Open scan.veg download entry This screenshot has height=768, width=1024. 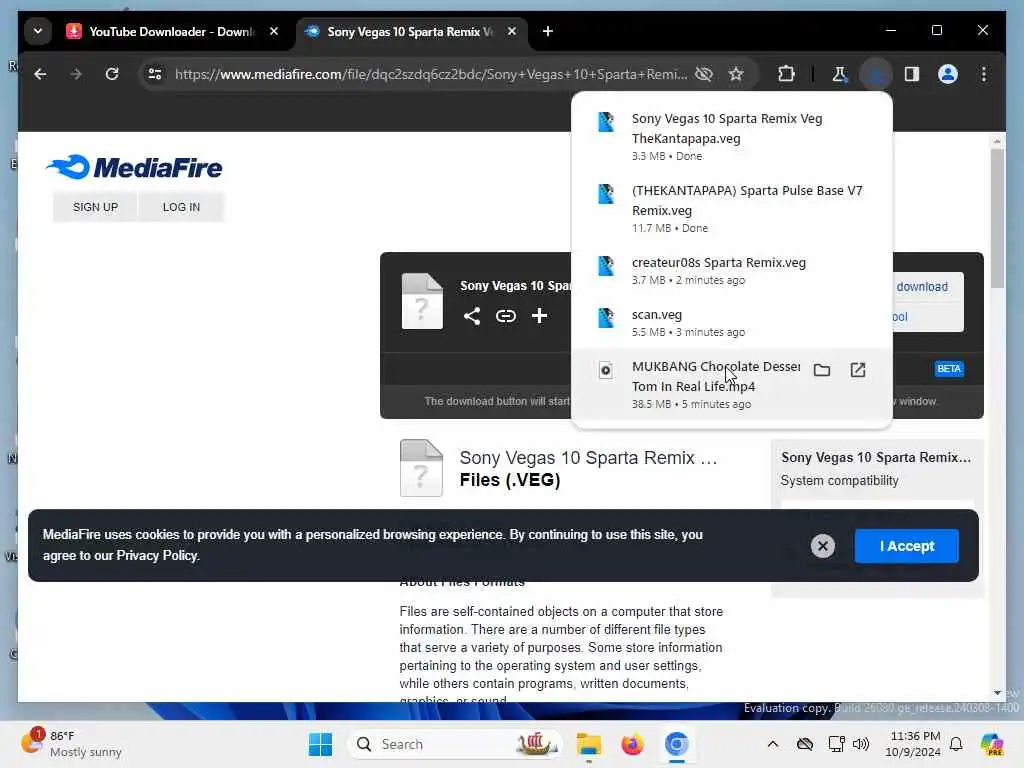coord(731,323)
